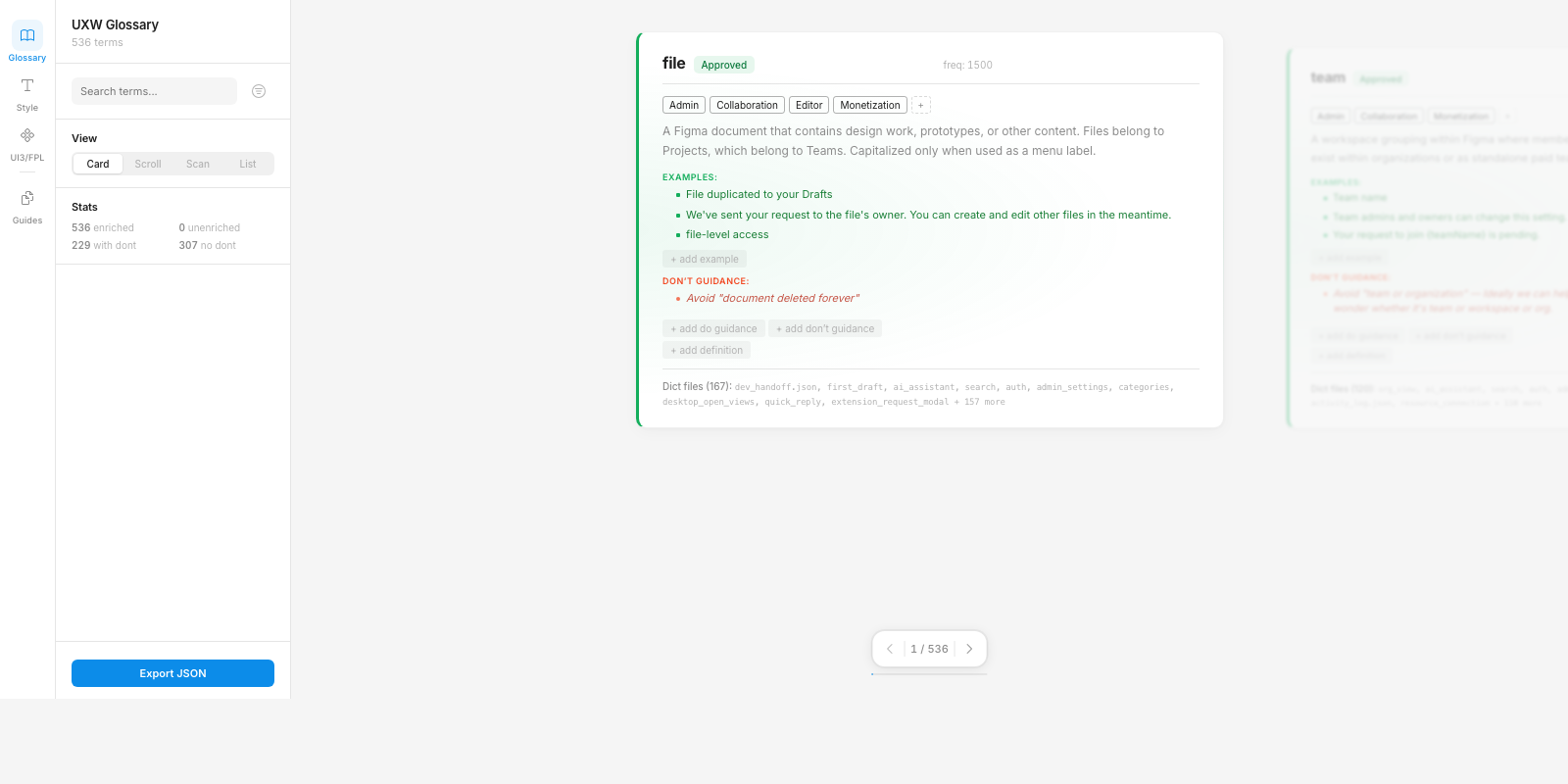The width and height of the screenshot is (1568, 784).
Task: Click example 'file-level access'
Action: (727, 234)
